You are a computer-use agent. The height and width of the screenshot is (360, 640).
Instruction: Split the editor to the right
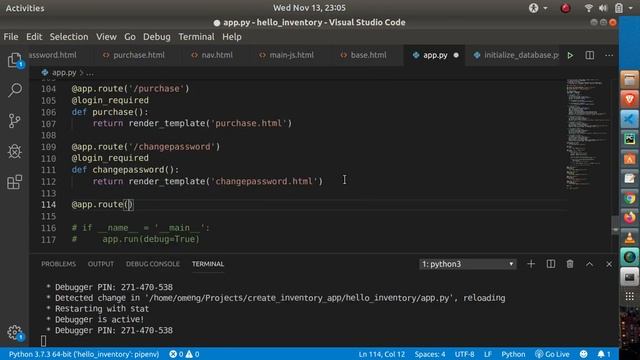[590, 55]
